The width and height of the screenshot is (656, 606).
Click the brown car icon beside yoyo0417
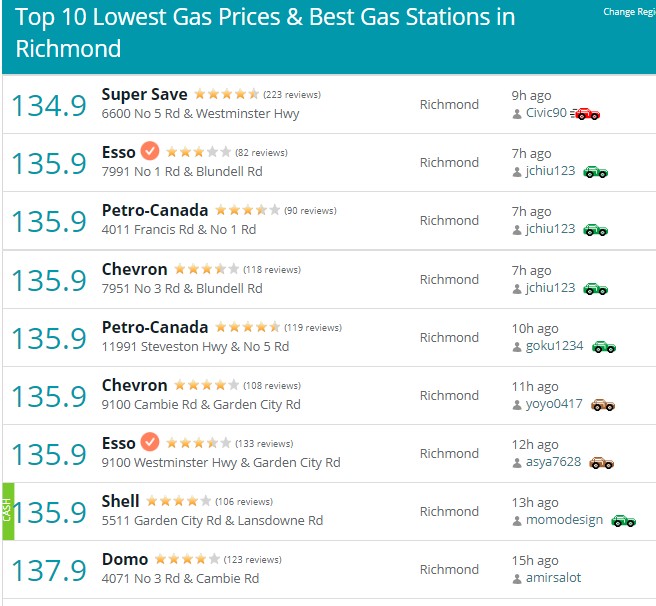[602, 405]
